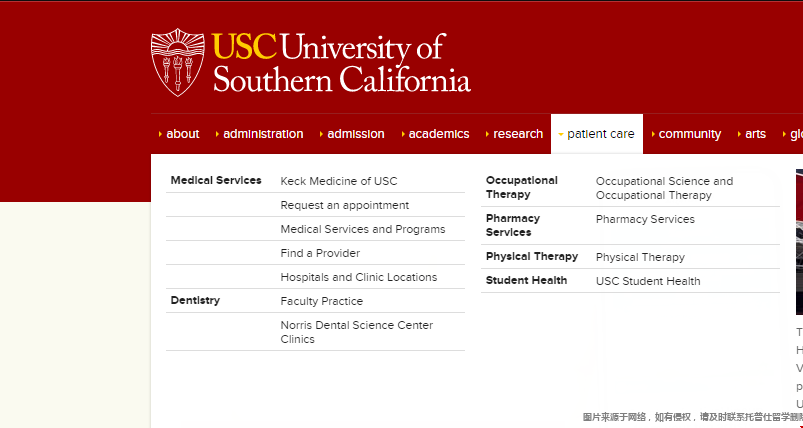Click the arrow icon beside about
This screenshot has width=803, height=428.
point(160,134)
